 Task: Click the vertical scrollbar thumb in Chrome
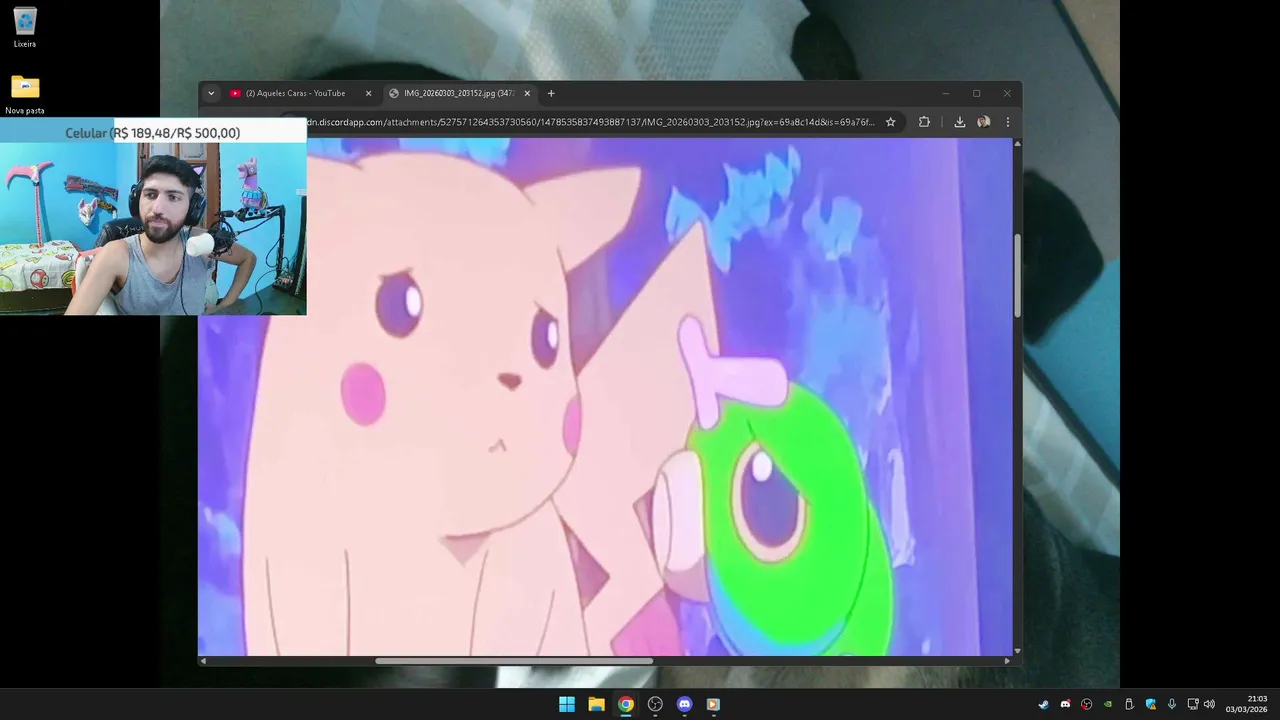[x=1017, y=276]
